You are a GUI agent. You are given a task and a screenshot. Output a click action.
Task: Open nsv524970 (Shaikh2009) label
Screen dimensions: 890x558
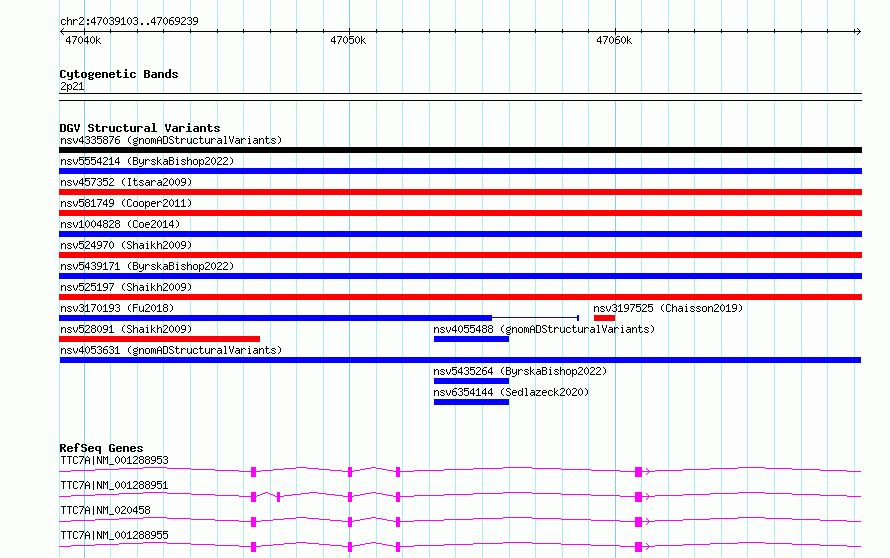(x=126, y=245)
